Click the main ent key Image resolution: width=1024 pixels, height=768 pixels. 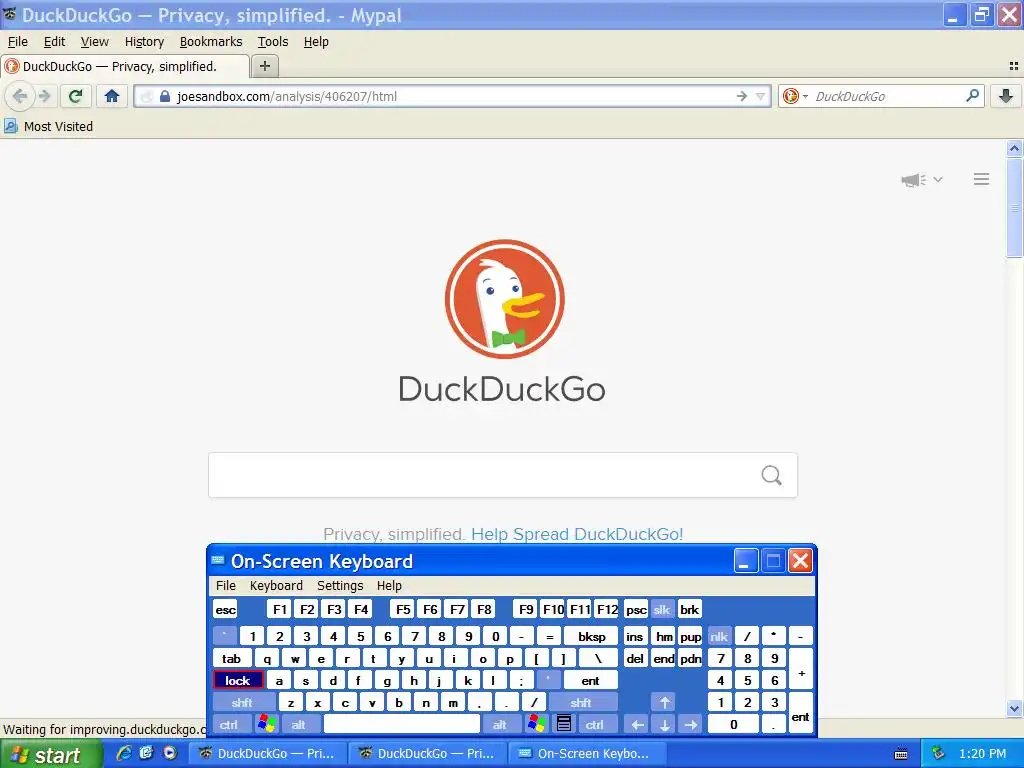coord(590,680)
